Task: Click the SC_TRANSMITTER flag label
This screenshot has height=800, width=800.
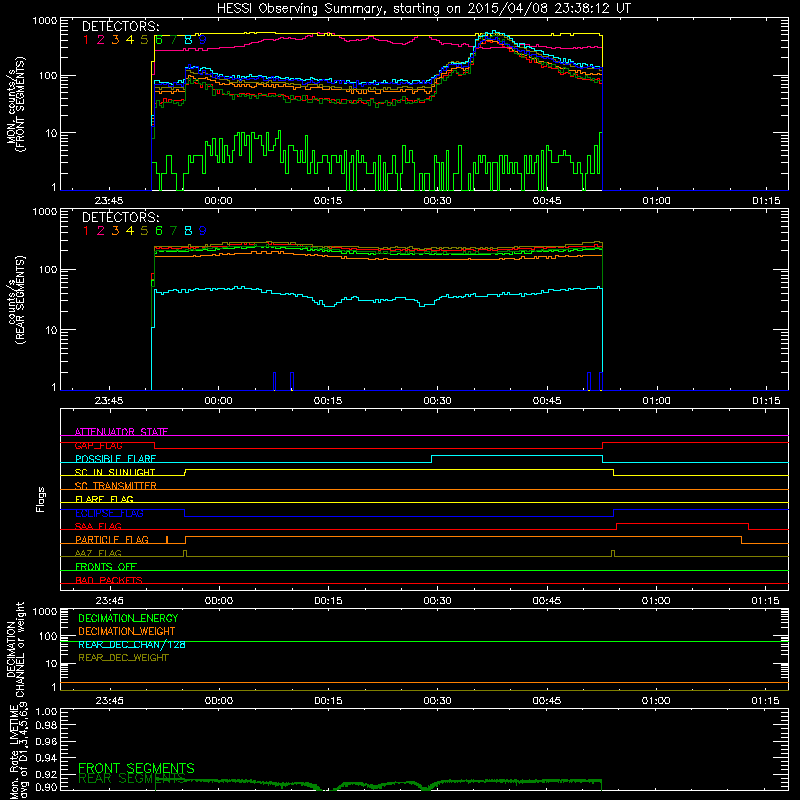Action: (116, 486)
